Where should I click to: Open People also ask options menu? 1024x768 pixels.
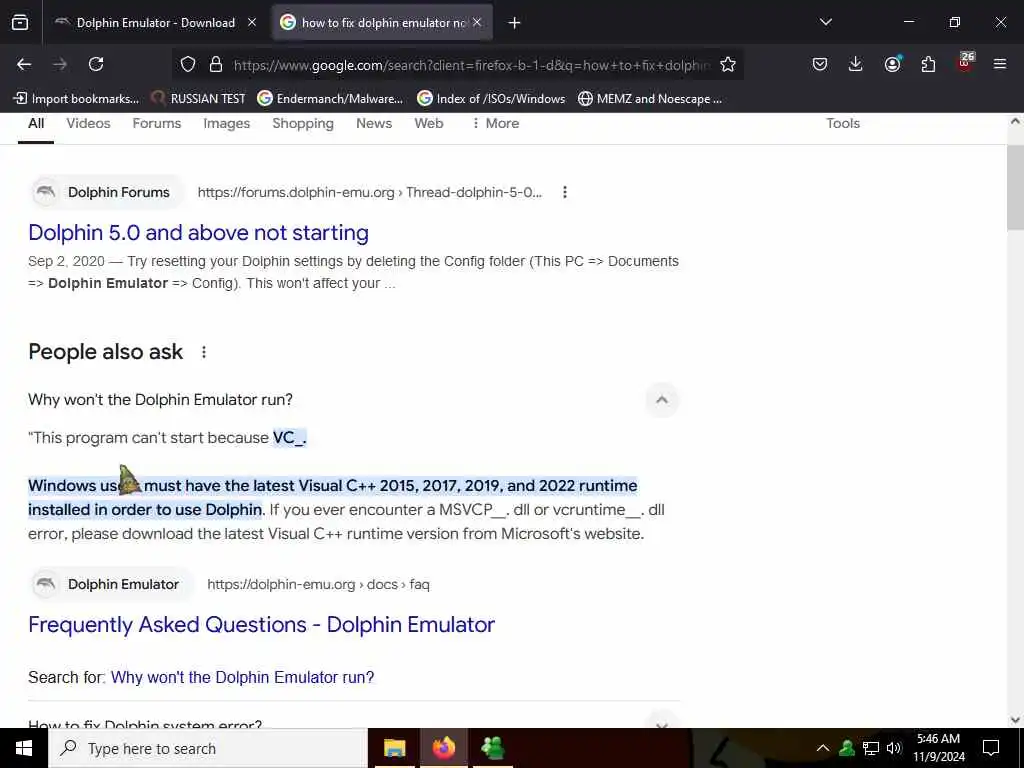(204, 352)
